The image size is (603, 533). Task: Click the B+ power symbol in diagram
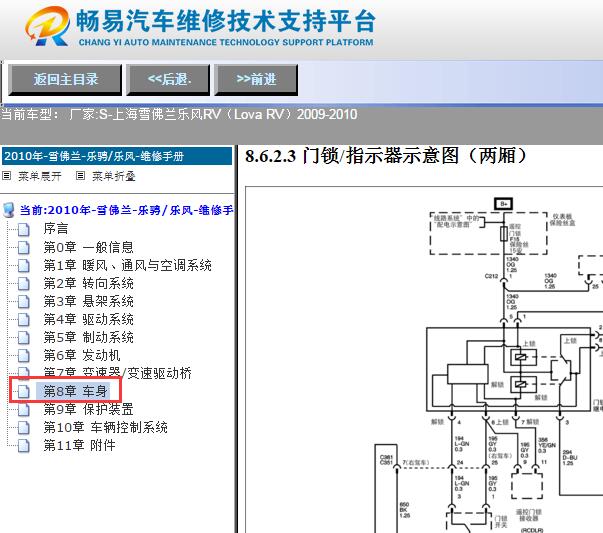pos(503,204)
